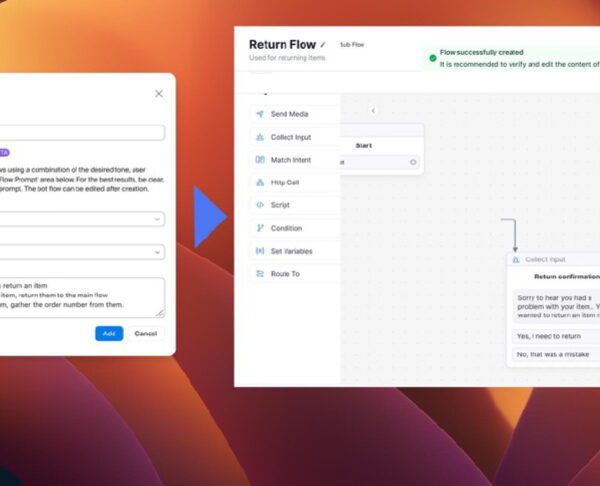Click the Cancel button
The image size is (600, 486).
(146, 333)
